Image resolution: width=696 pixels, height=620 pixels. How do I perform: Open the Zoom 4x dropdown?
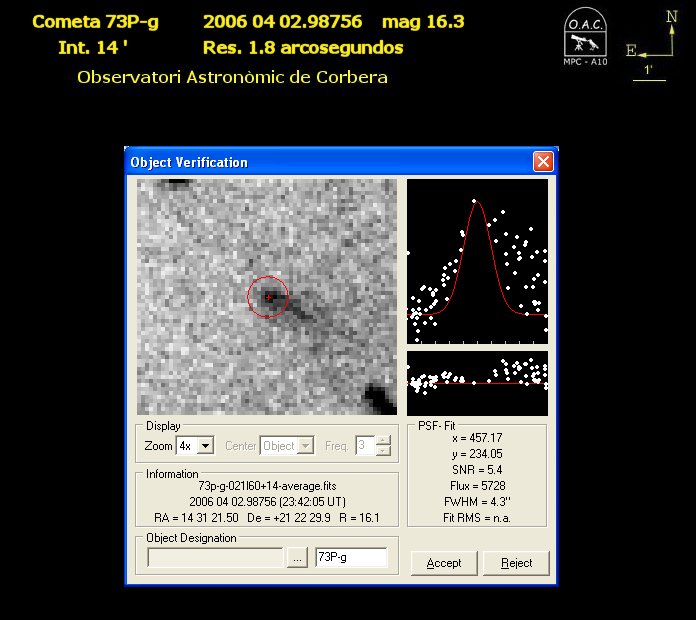click(x=206, y=445)
